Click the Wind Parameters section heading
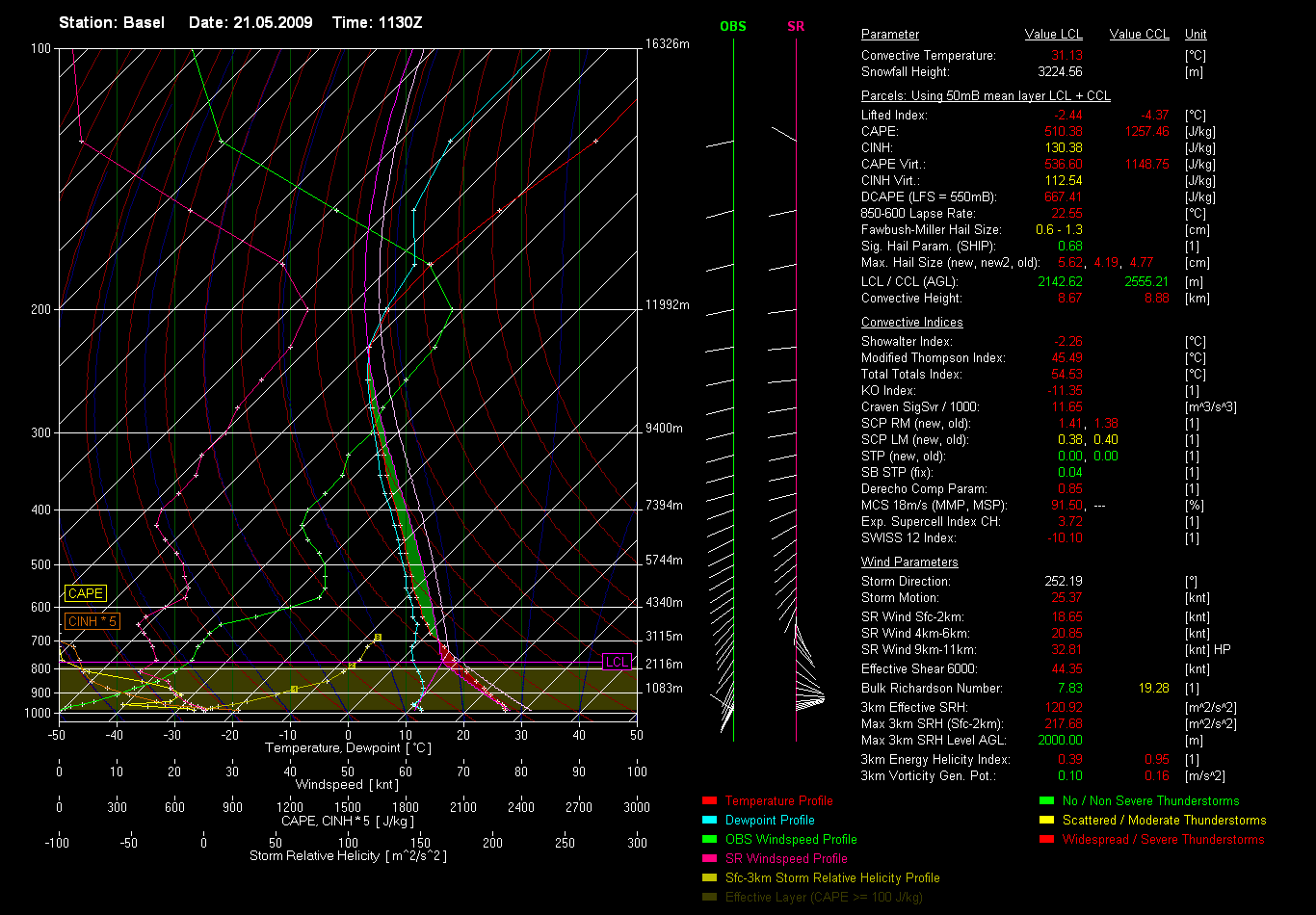The width and height of the screenshot is (1316, 915). pos(909,562)
